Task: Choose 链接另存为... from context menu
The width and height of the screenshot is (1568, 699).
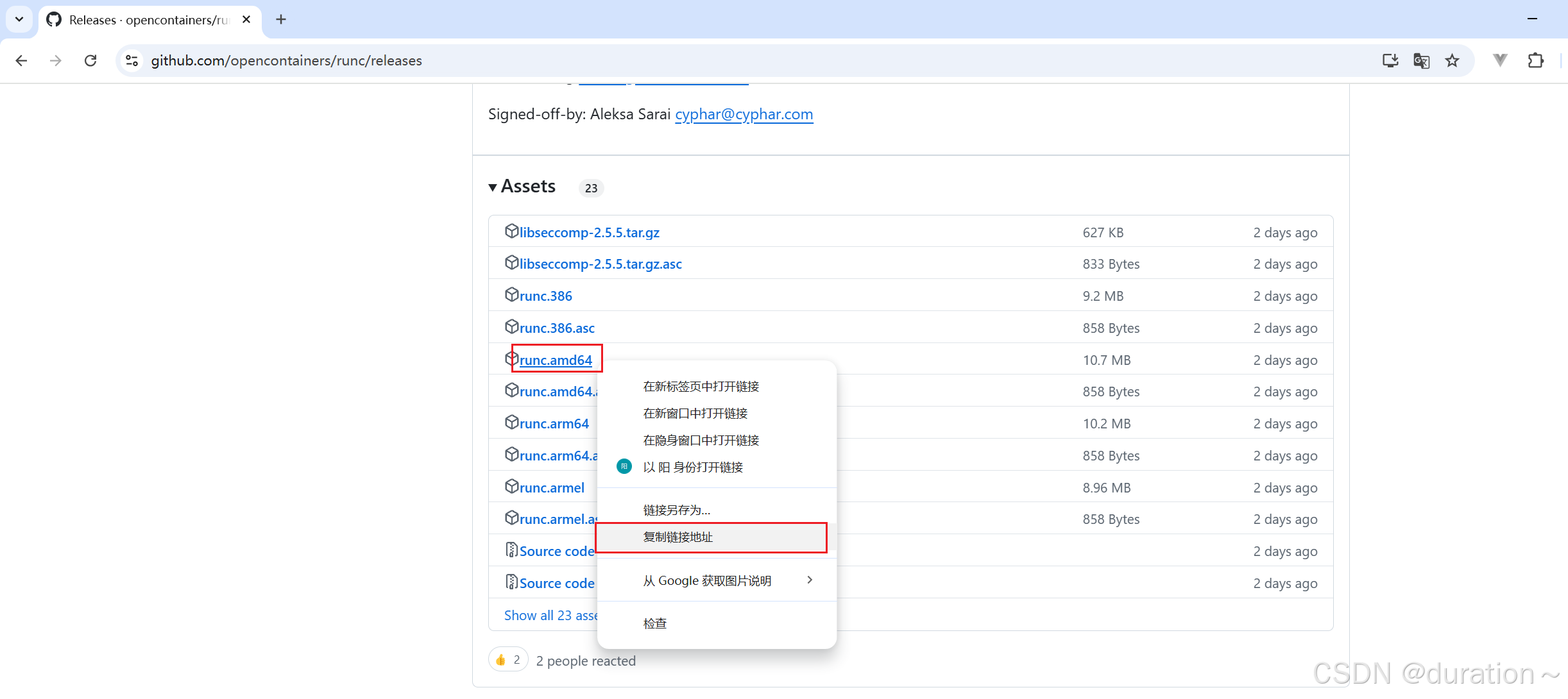Action: [x=717, y=510]
